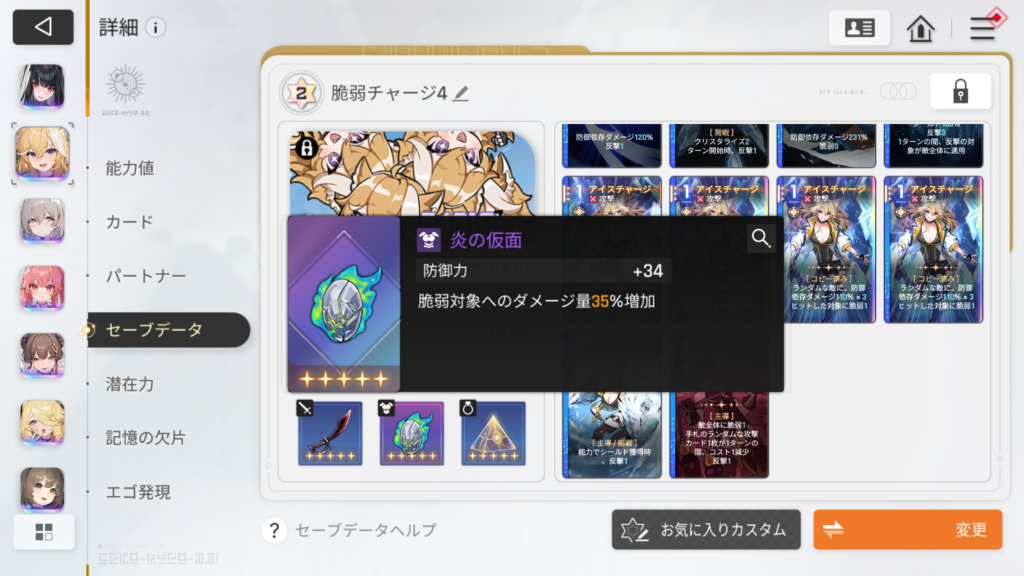Select the red-haired character portrait

[42, 288]
